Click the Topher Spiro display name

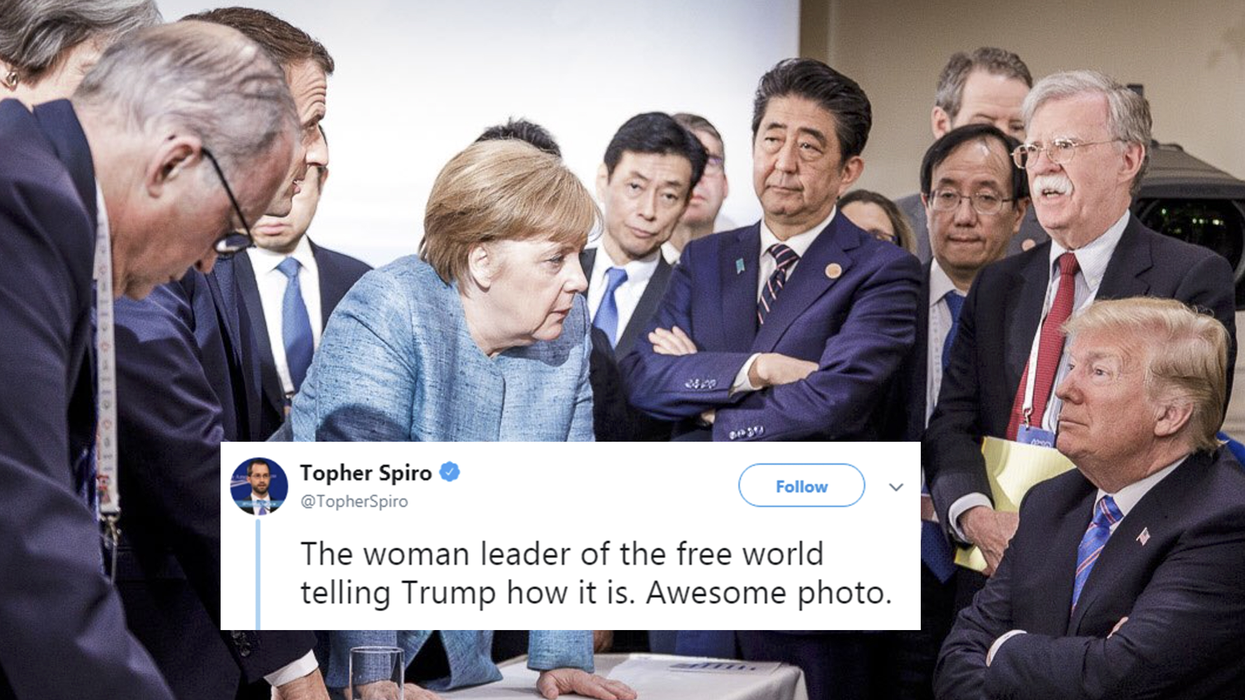coord(366,472)
